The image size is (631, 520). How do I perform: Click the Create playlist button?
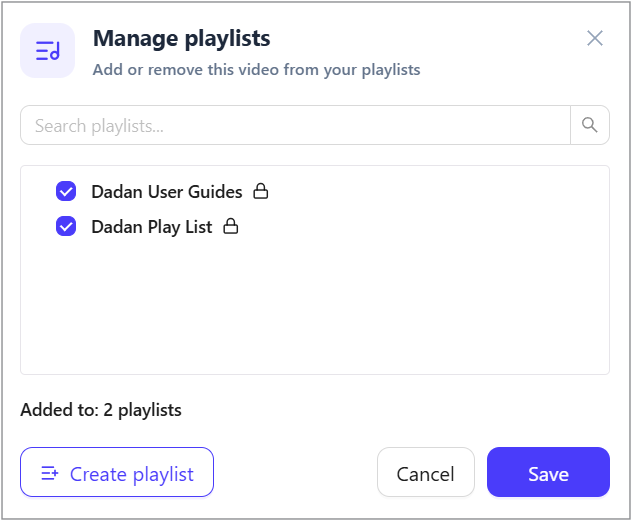117,472
